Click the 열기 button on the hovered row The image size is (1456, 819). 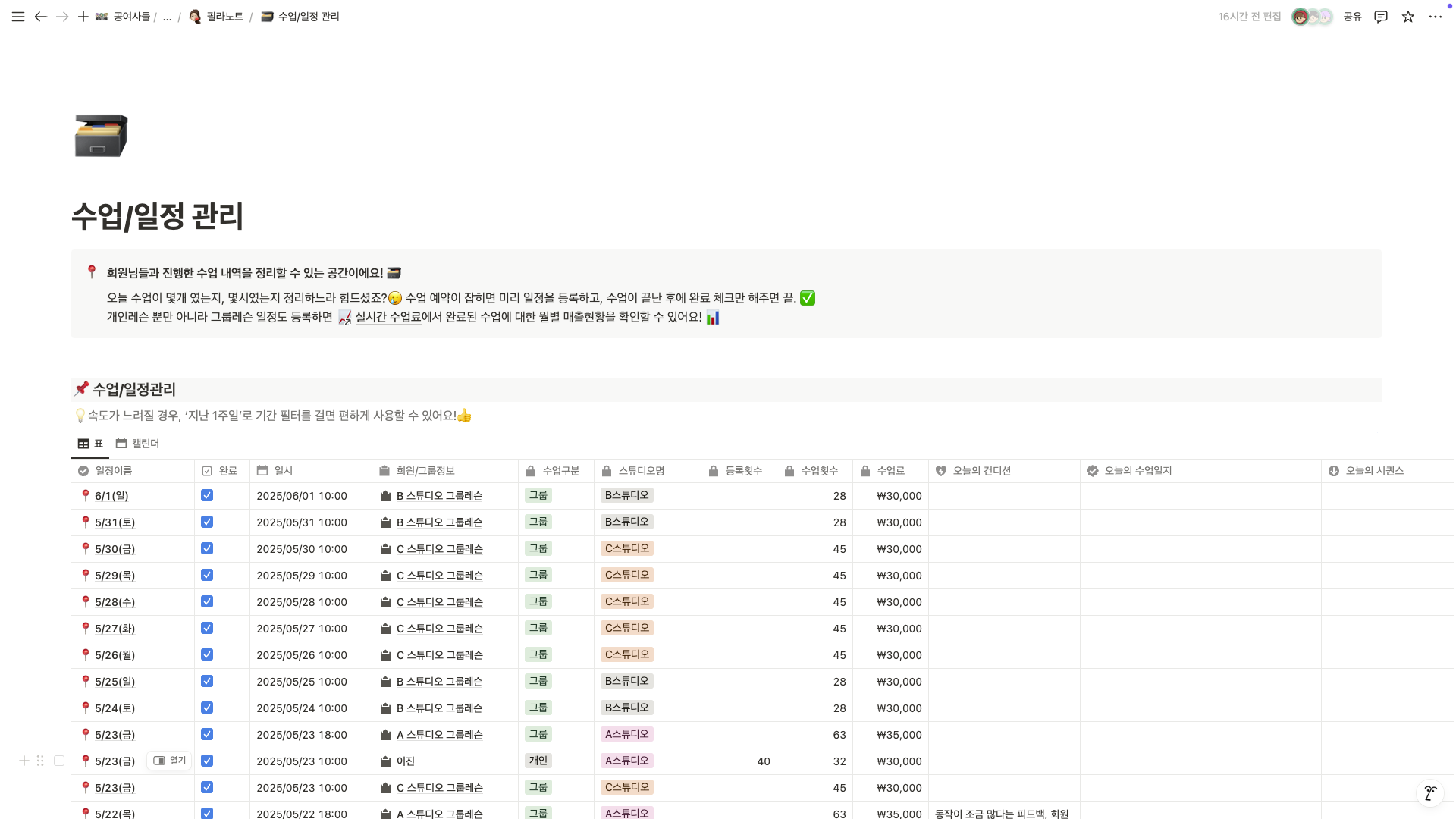(x=169, y=761)
